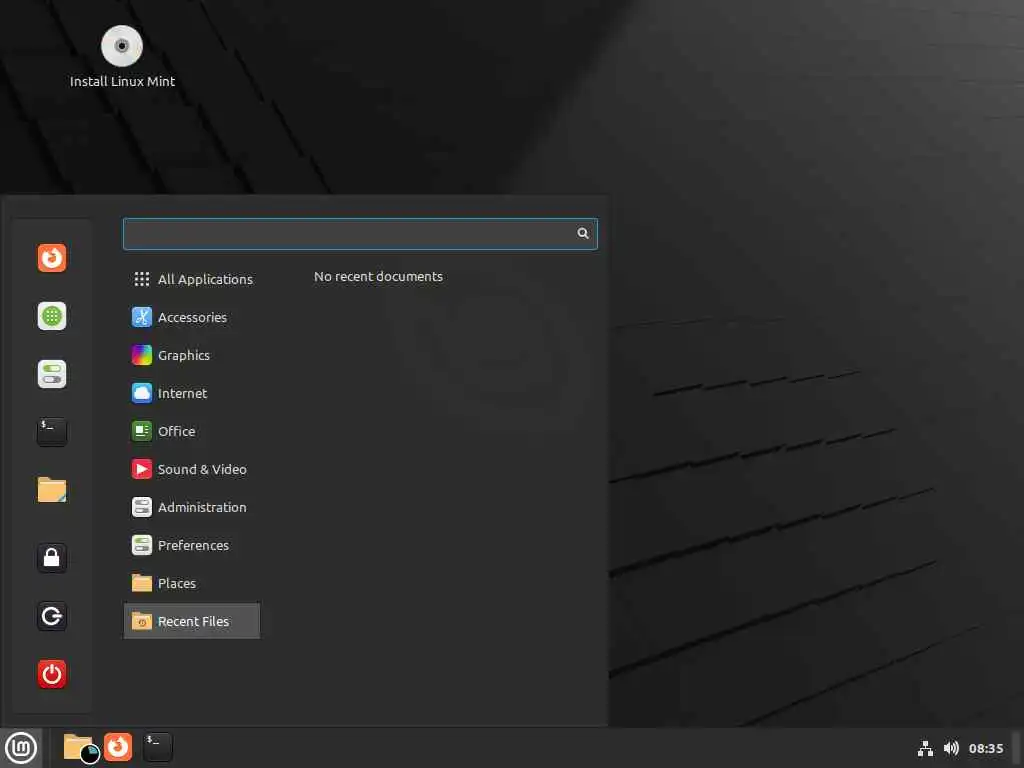Screen dimensions: 1024x768
Task: Focus the menu search field
Action: 360,234
